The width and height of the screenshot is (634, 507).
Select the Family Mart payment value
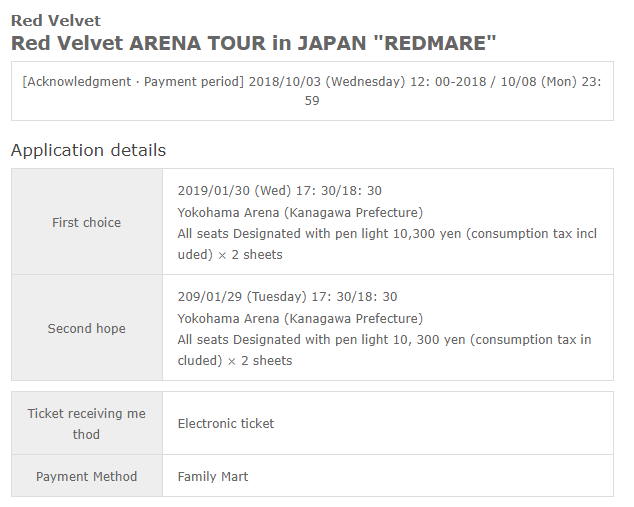pyautogui.click(x=213, y=476)
